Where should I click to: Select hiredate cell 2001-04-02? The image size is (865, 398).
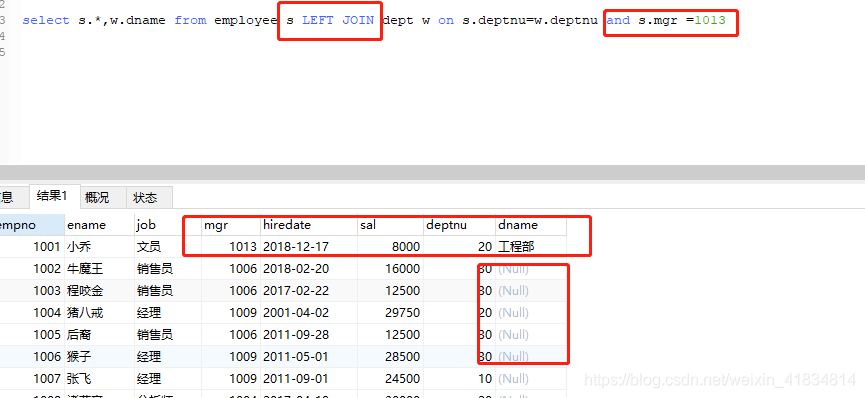(309, 313)
